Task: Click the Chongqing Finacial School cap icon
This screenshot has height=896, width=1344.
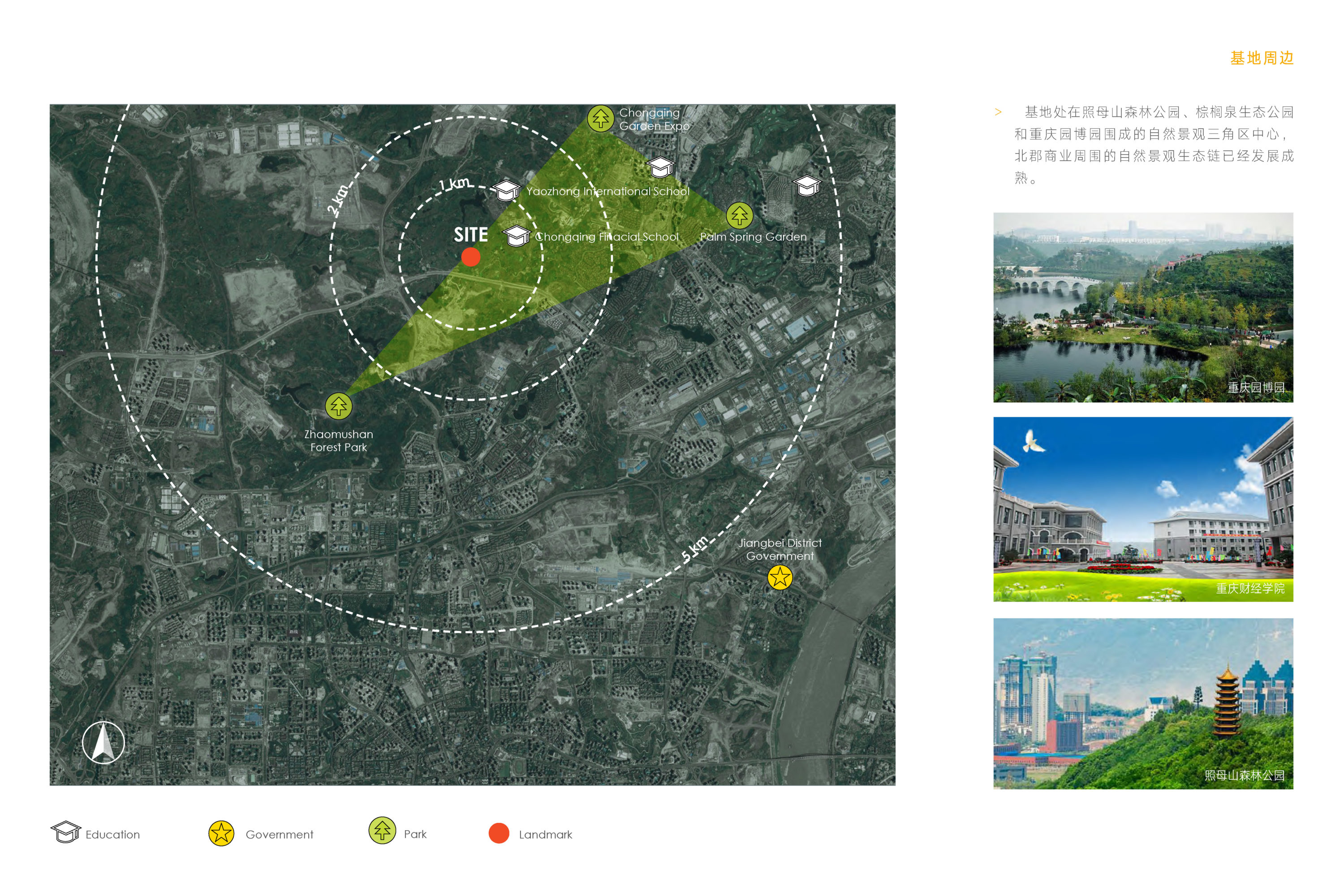Action: tap(516, 236)
